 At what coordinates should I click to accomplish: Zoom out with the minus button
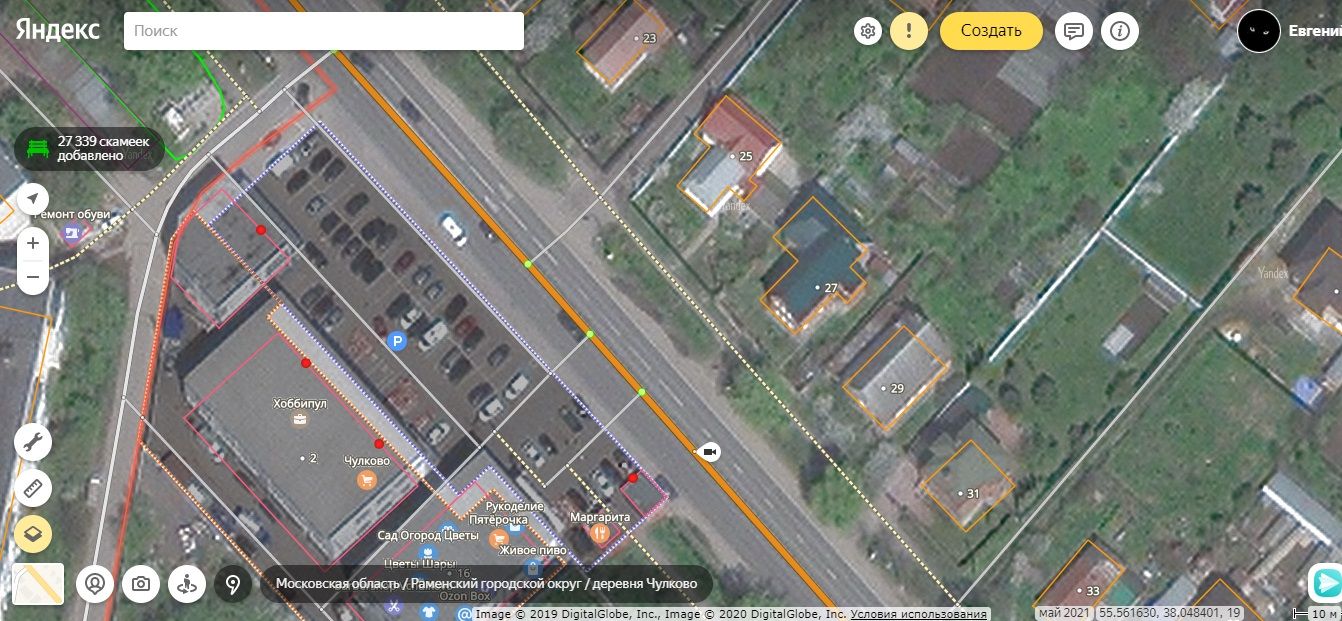tap(33, 277)
